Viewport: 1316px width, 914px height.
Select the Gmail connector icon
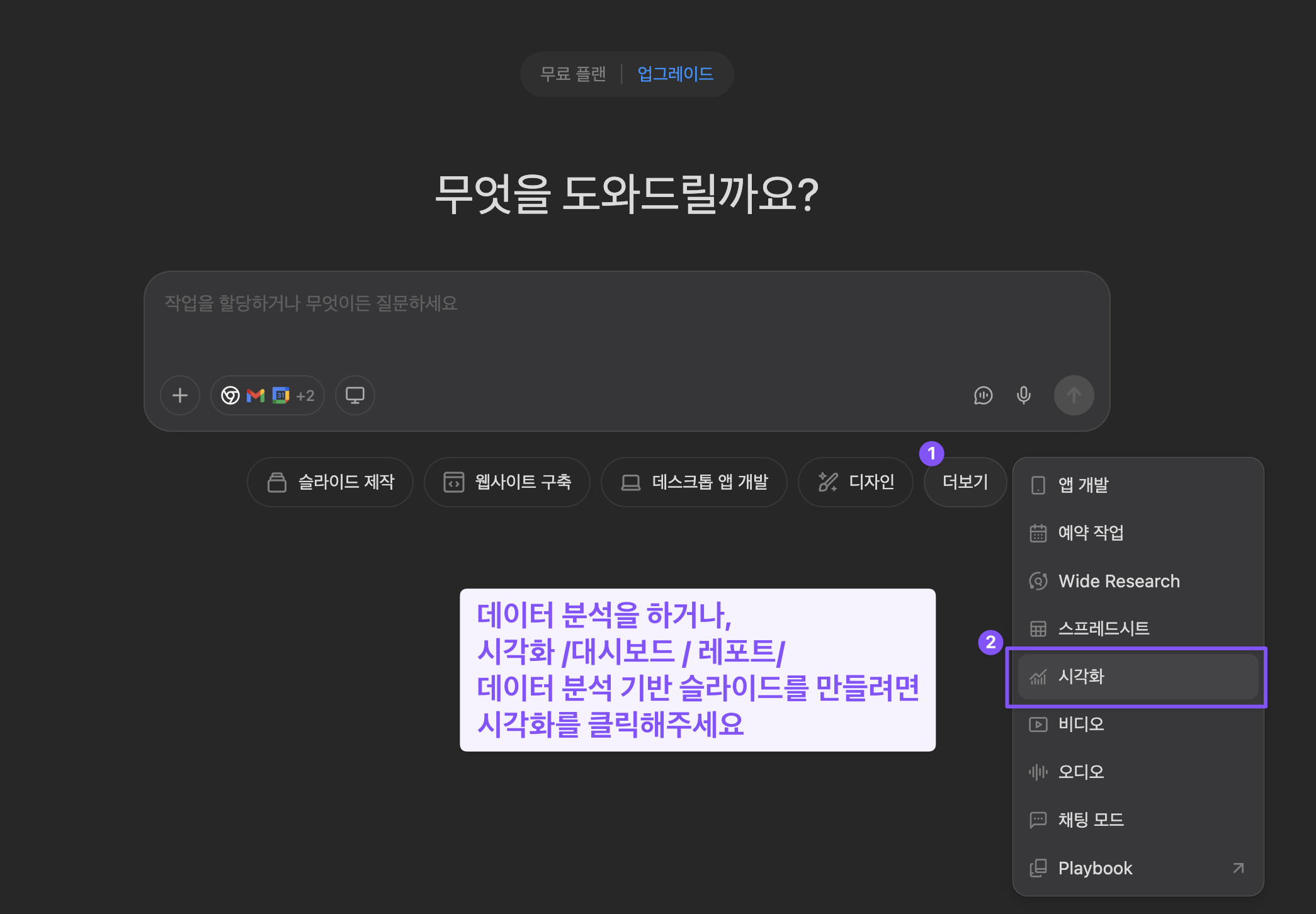click(x=256, y=395)
